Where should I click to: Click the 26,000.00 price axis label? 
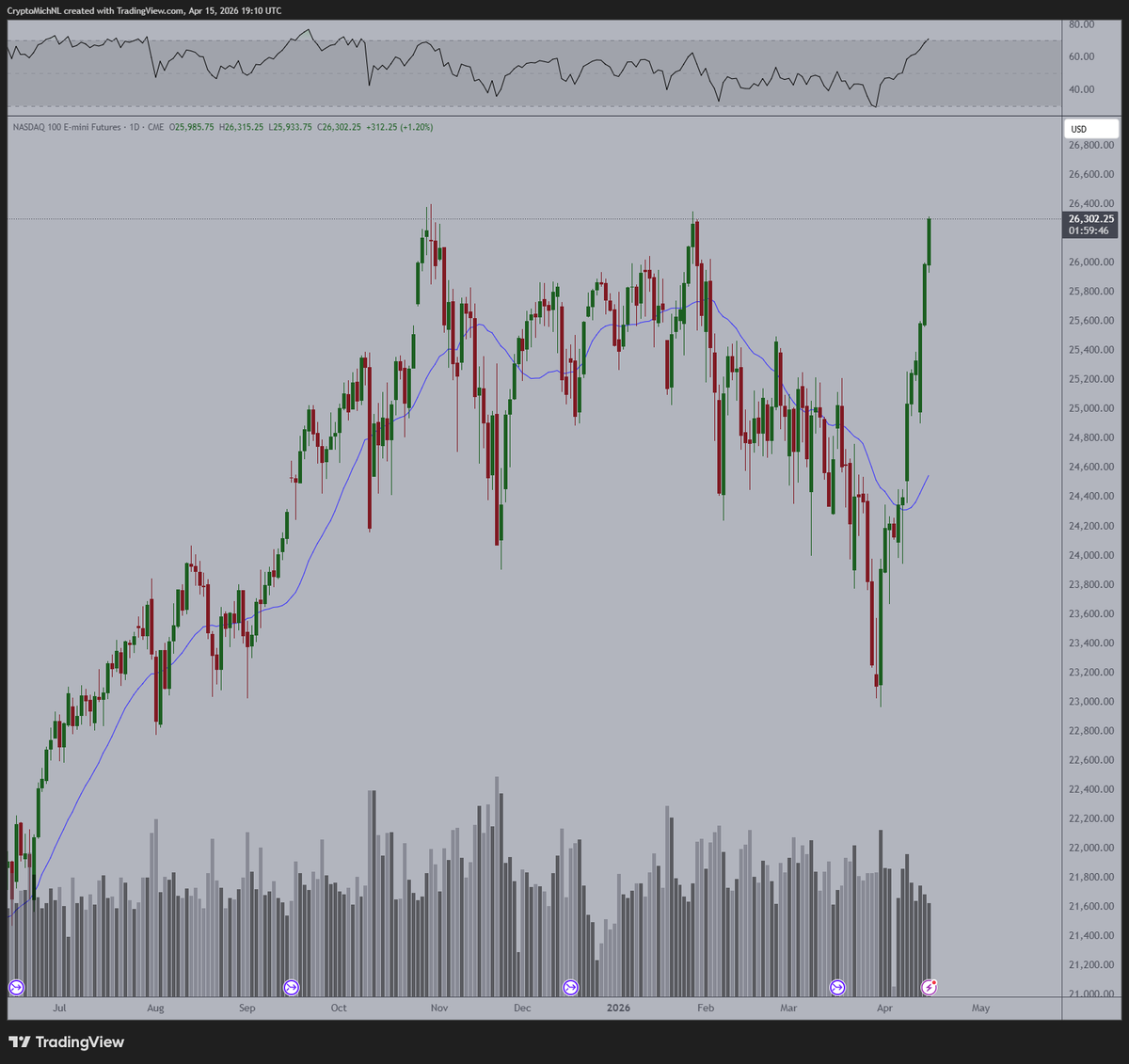click(1091, 262)
